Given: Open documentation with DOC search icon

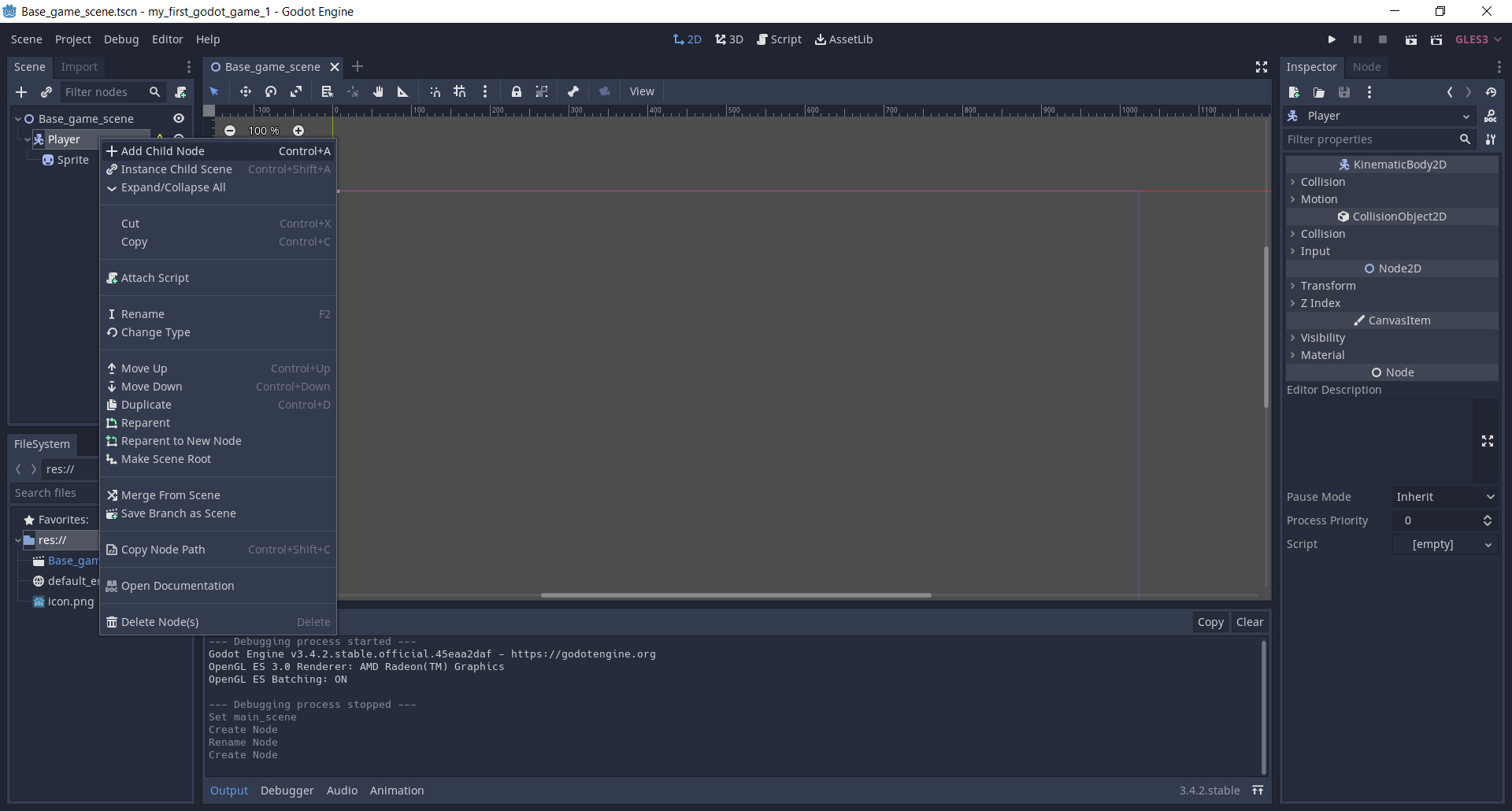Looking at the screenshot, I should (1491, 116).
